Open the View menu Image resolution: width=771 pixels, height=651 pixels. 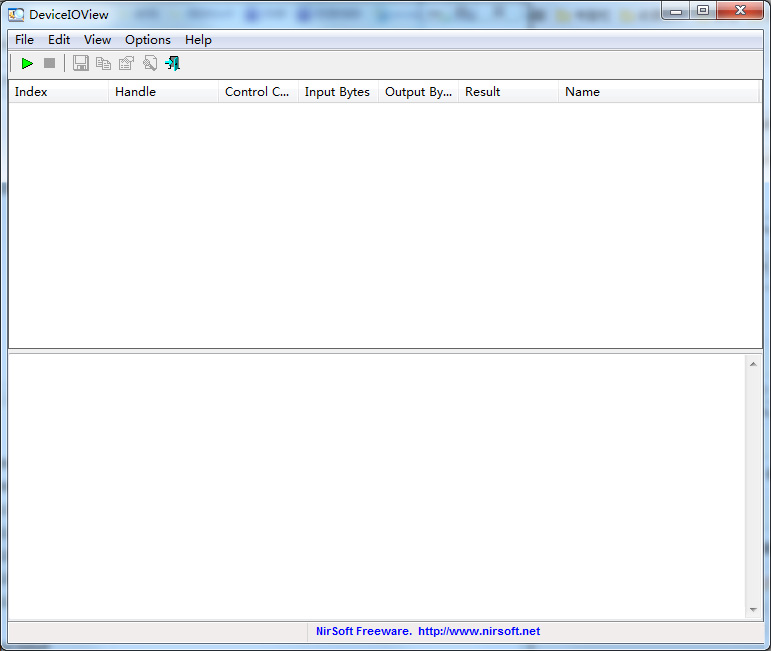[97, 40]
